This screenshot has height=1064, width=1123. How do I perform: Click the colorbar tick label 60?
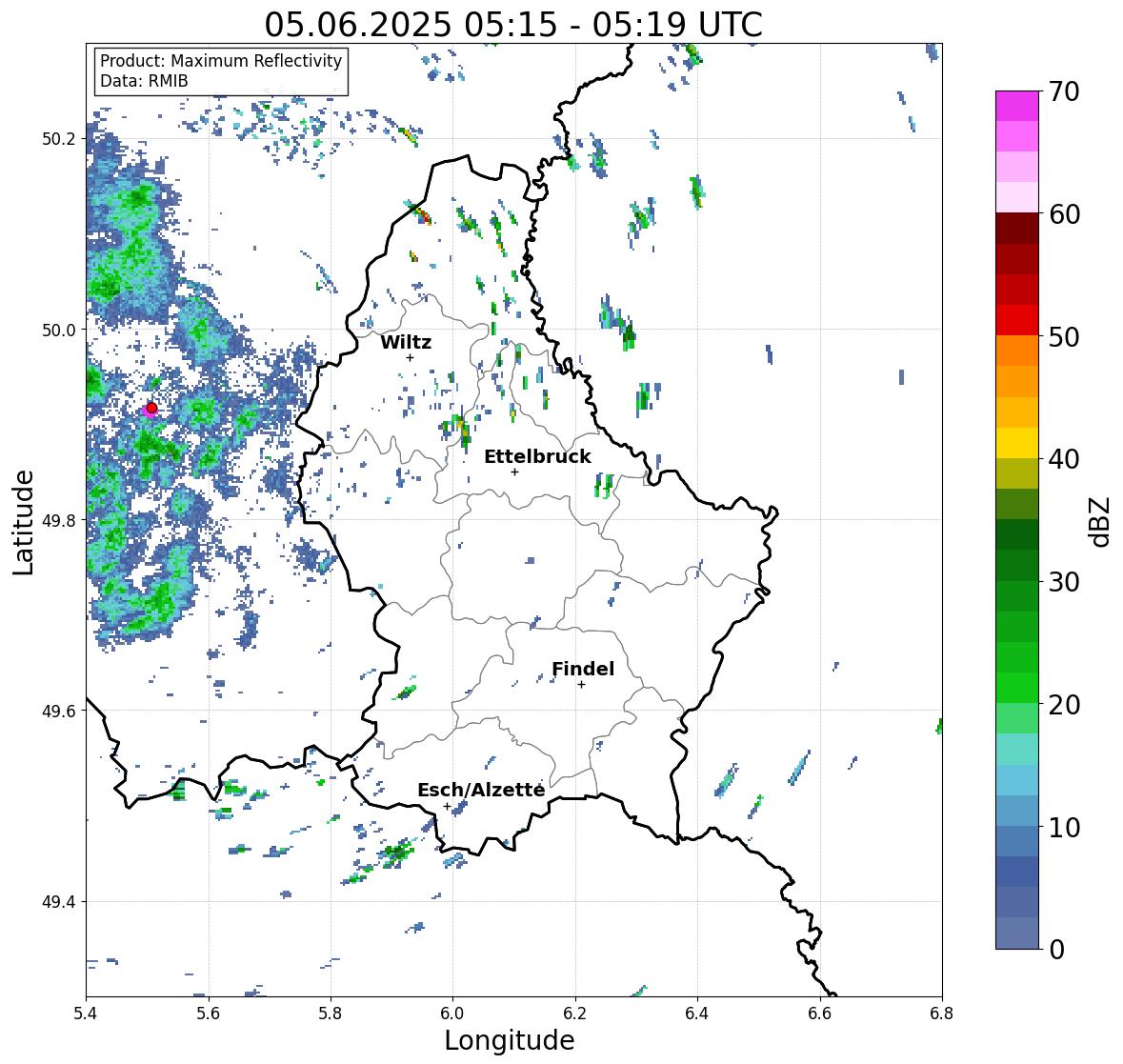1064,214
